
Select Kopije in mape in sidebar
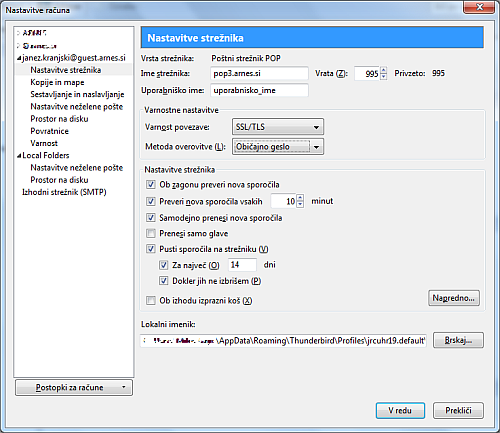tap(57, 82)
